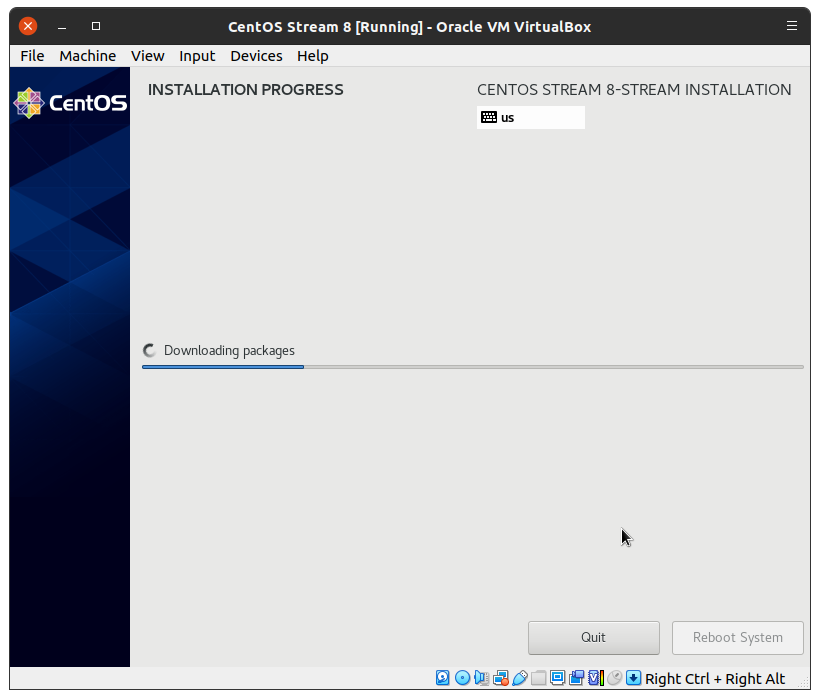Open the File menu
The width and height of the screenshot is (820, 699).
(32, 56)
